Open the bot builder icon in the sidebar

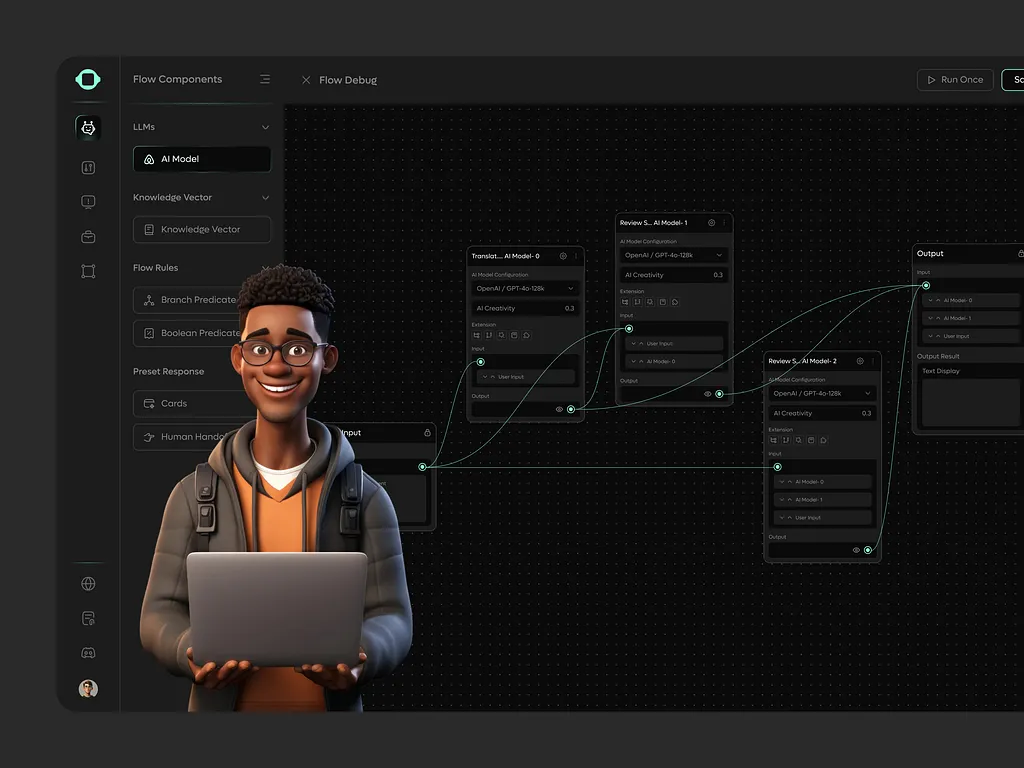(x=88, y=128)
